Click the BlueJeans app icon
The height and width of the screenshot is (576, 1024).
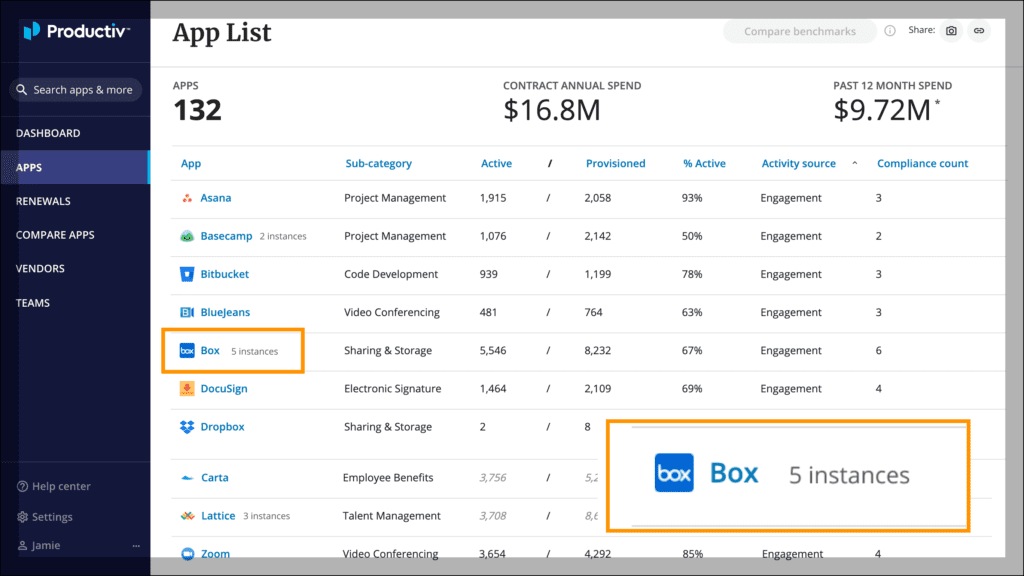pyautogui.click(x=187, y=312)
